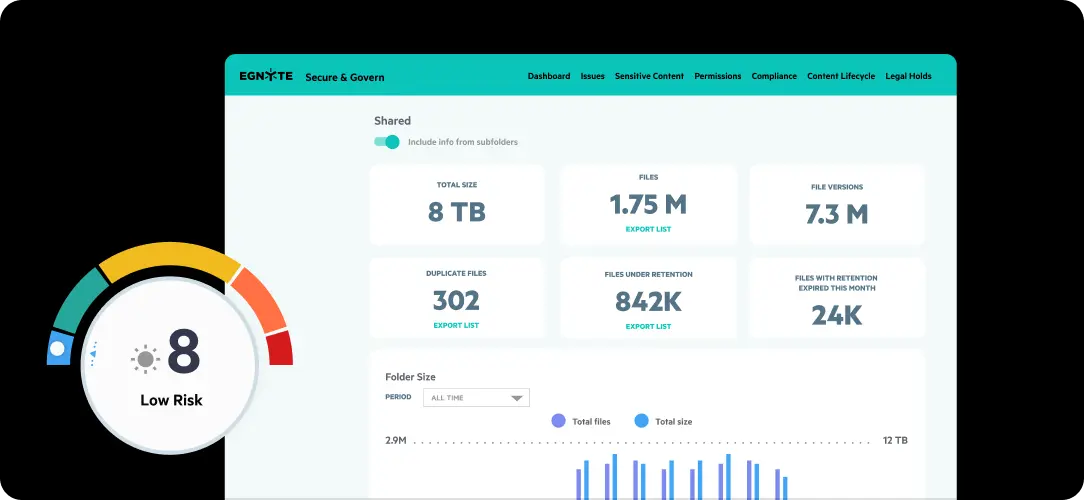
Task: Click the Total files purple legend dot
Action: point(559,420)
